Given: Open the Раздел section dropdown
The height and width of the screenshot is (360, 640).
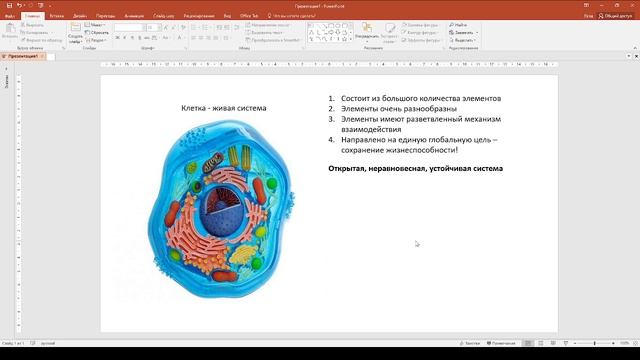Looking at the screenshot, I should tap(96, 40).
